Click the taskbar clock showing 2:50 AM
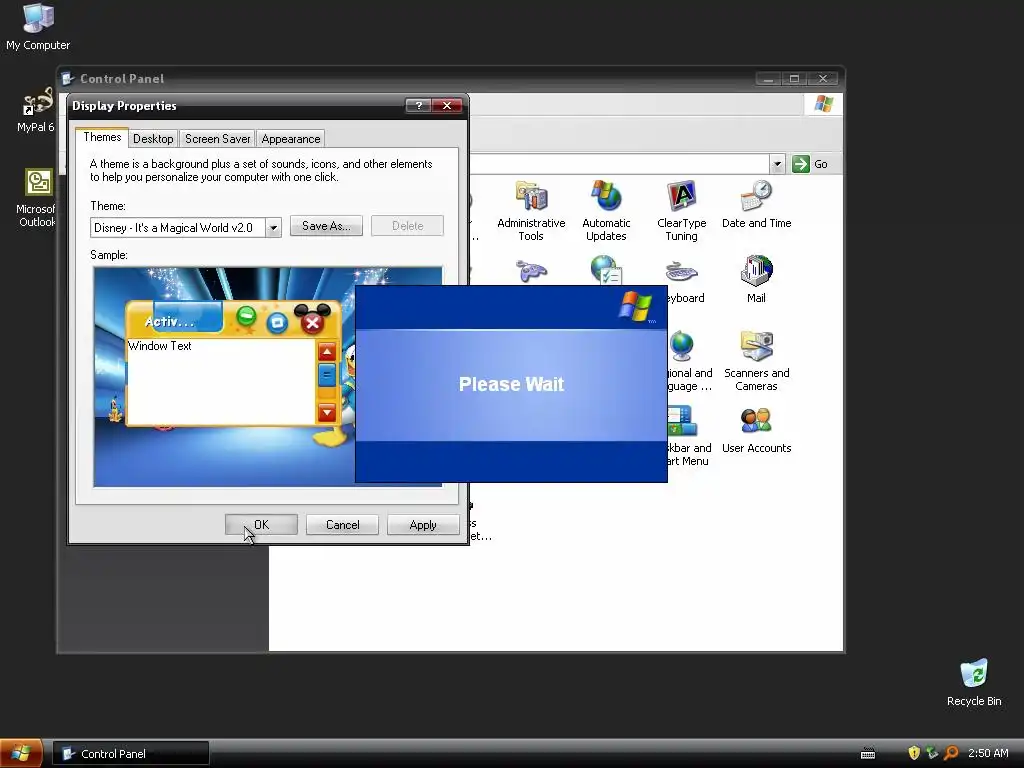The image size is (1024, 768). [x=988, y=753]
